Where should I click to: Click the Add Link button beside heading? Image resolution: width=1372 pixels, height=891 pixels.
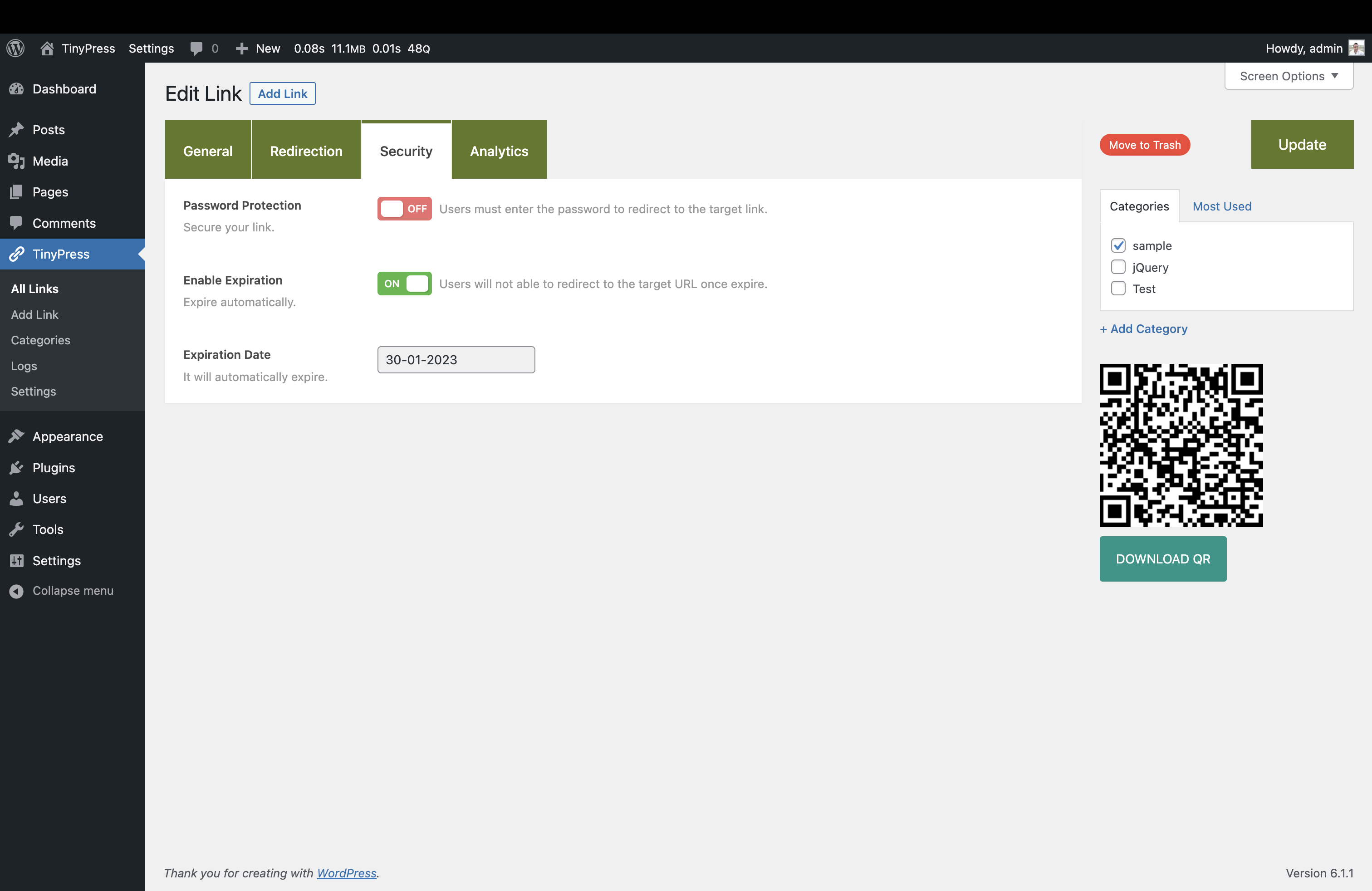283,93
